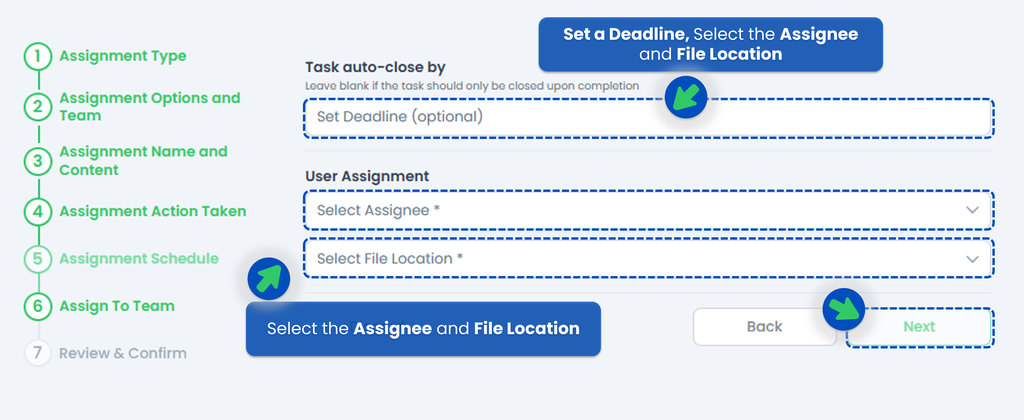This screenshot has width=1024, height=420.
Task: Click the step 4 number circle
Action: coord(37,211)
